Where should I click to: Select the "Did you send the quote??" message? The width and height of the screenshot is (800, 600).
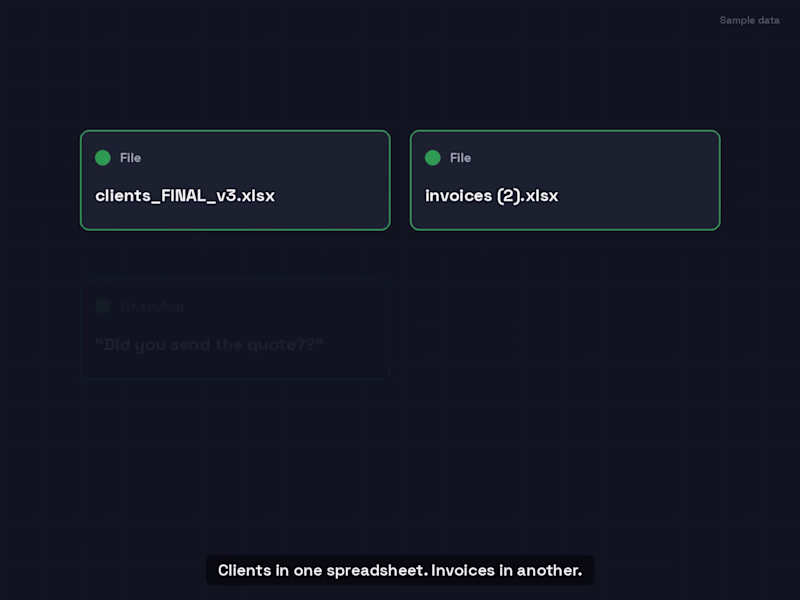[x=209, y=345]
